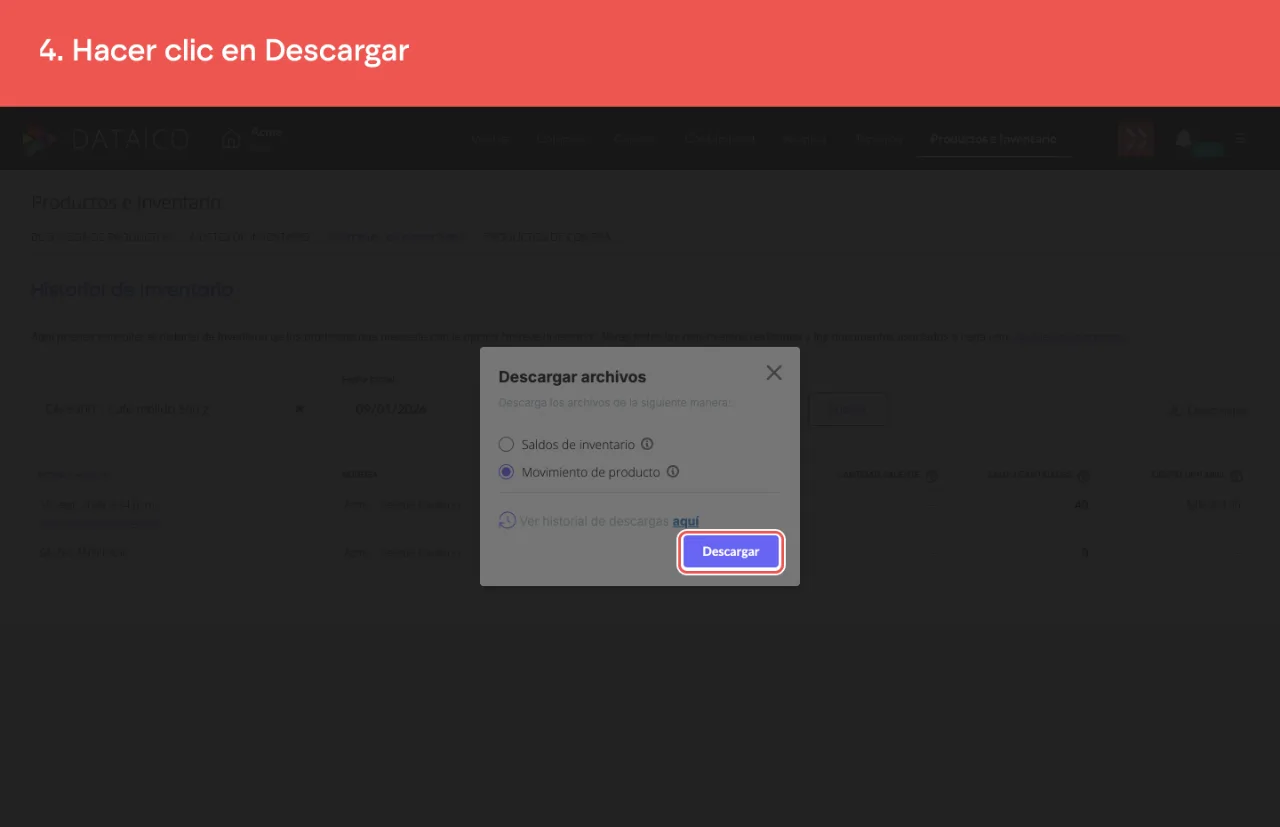Click the Dataico logo in header
The width and height of the screenshot is (1280, 827).
coord(106,139)
